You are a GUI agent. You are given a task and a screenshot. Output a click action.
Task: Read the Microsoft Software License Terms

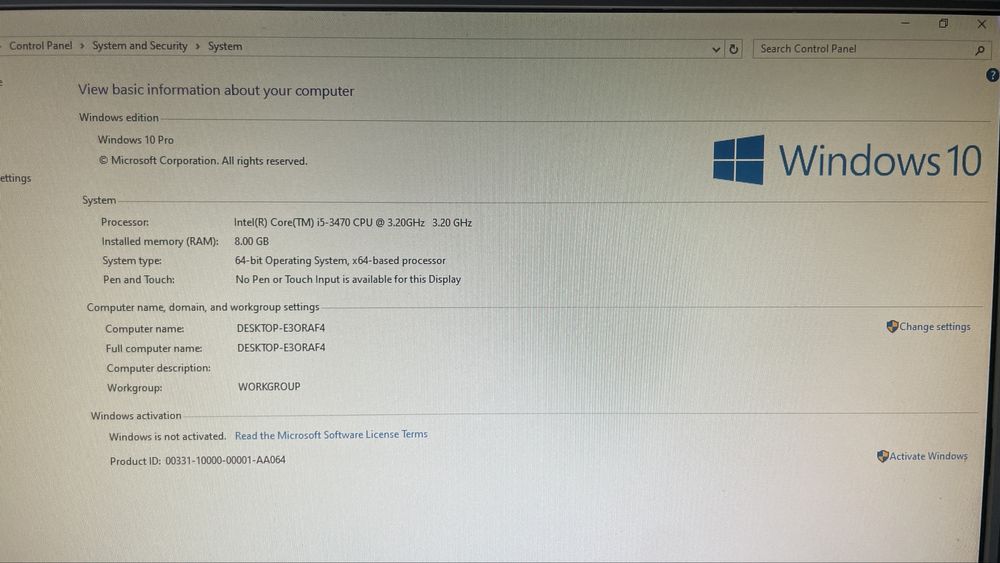[331, 435]
